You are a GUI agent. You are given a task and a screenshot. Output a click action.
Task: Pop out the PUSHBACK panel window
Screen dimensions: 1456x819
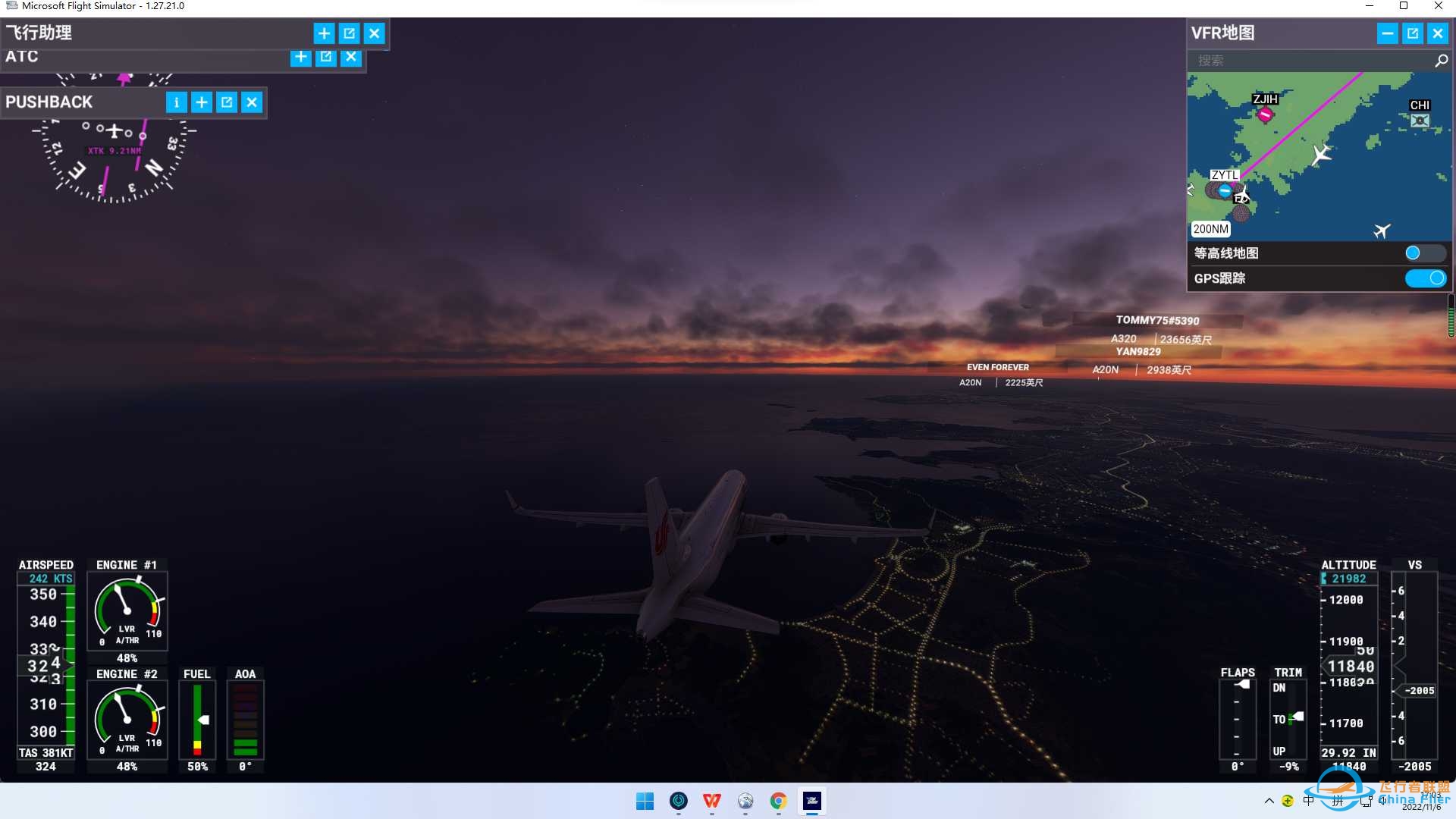[x=227, y=102]
